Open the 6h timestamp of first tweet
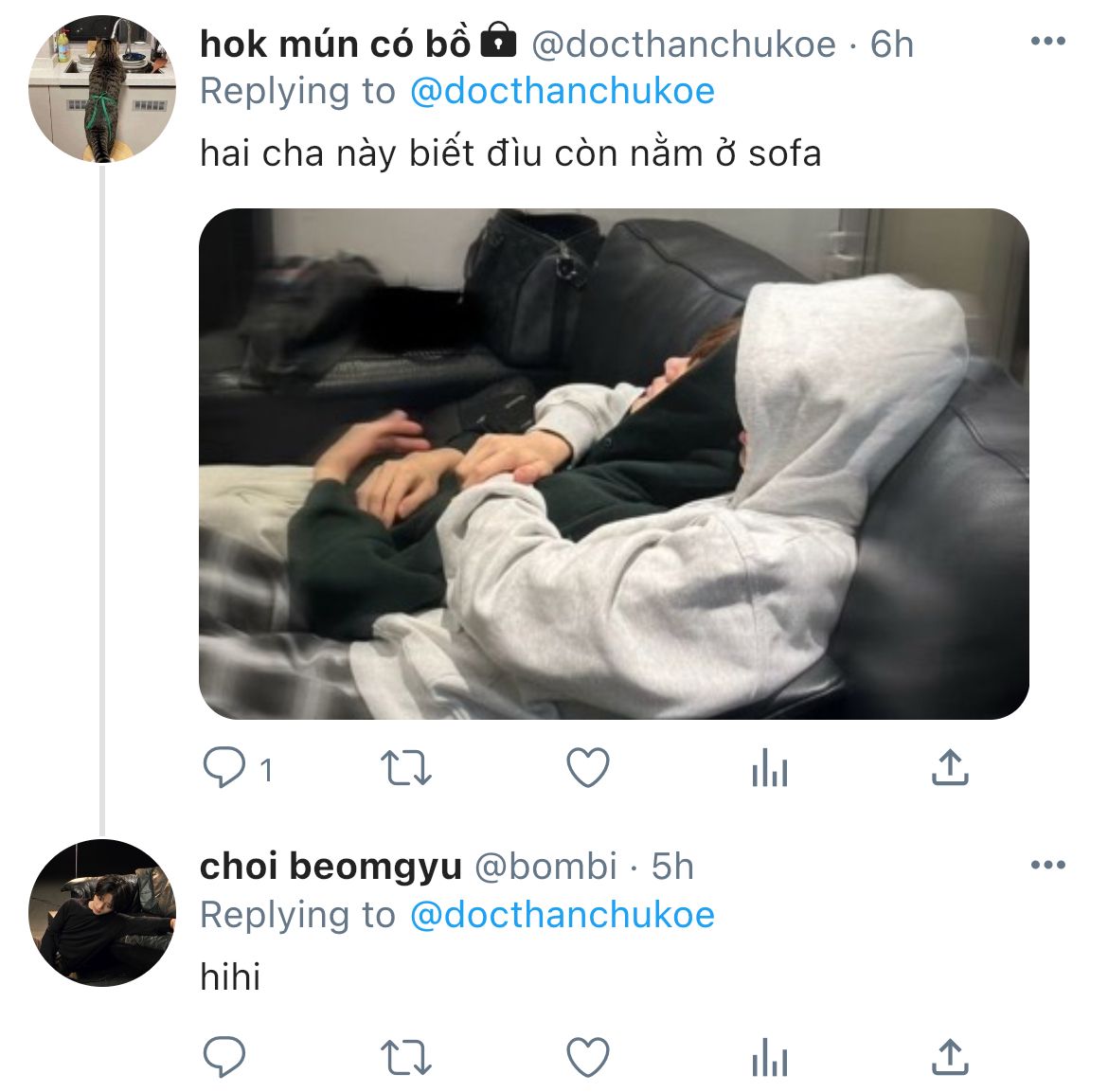This screenshot has height=1092, width=1108. click(x=892, y=44)
